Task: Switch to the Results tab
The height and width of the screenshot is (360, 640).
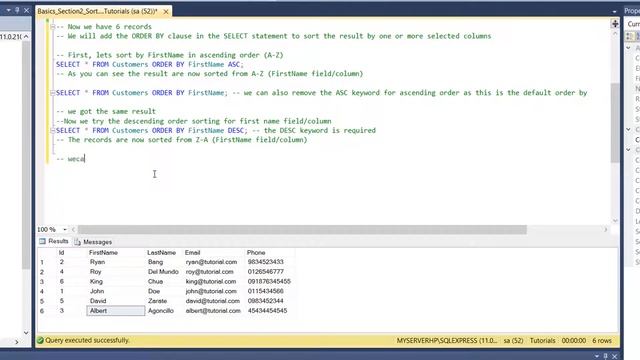Action: point(54,241)
